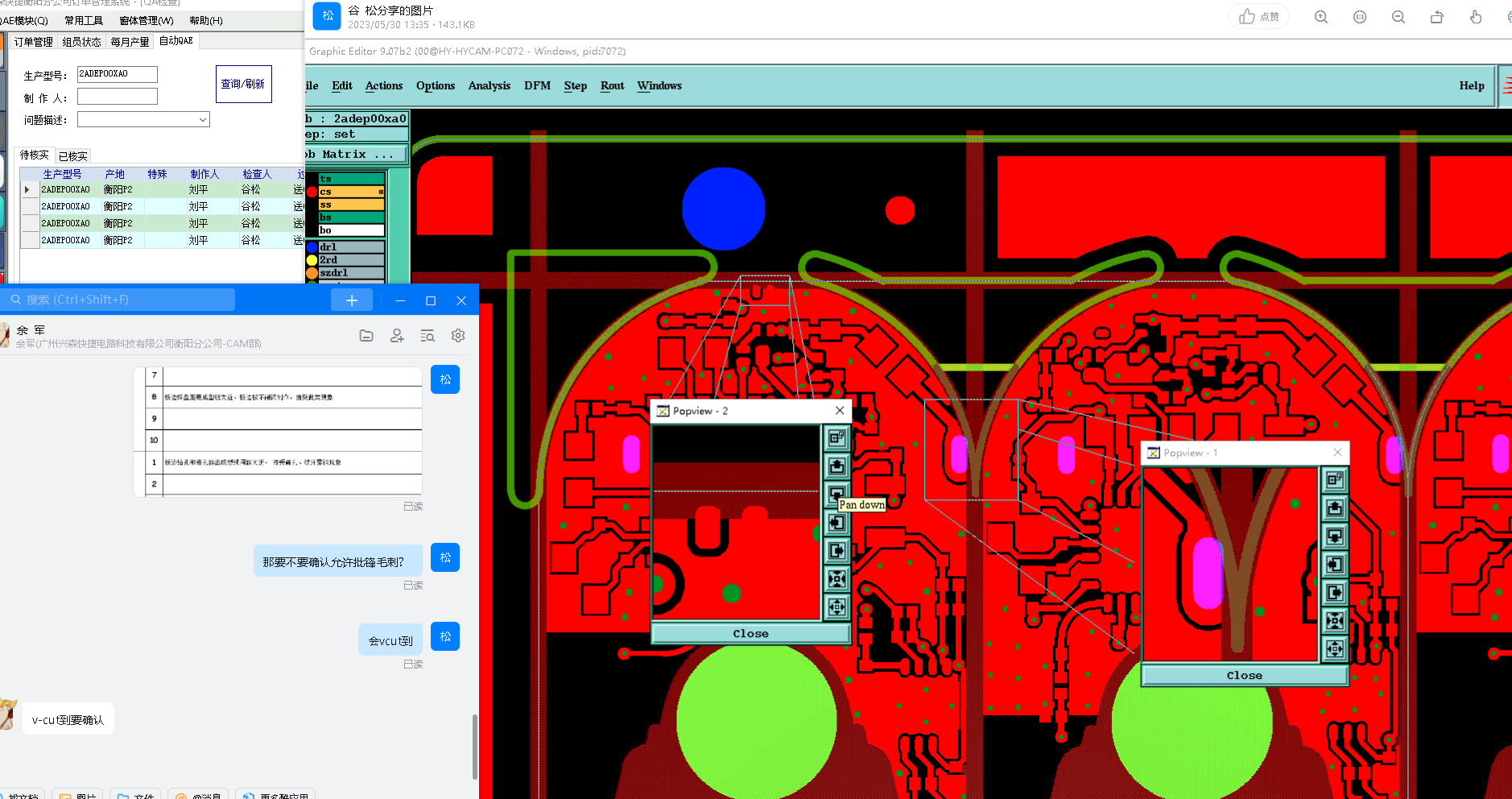Switch to the 已核实 tab
1512x799 pixels.
pyautogui.click(x=72, y=156)
